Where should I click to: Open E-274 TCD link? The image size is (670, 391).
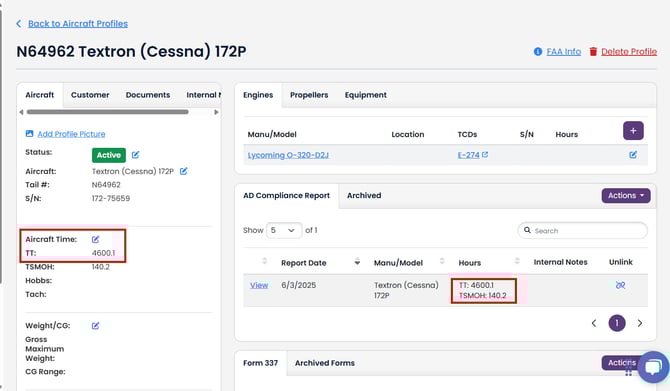tap(468, 155)
